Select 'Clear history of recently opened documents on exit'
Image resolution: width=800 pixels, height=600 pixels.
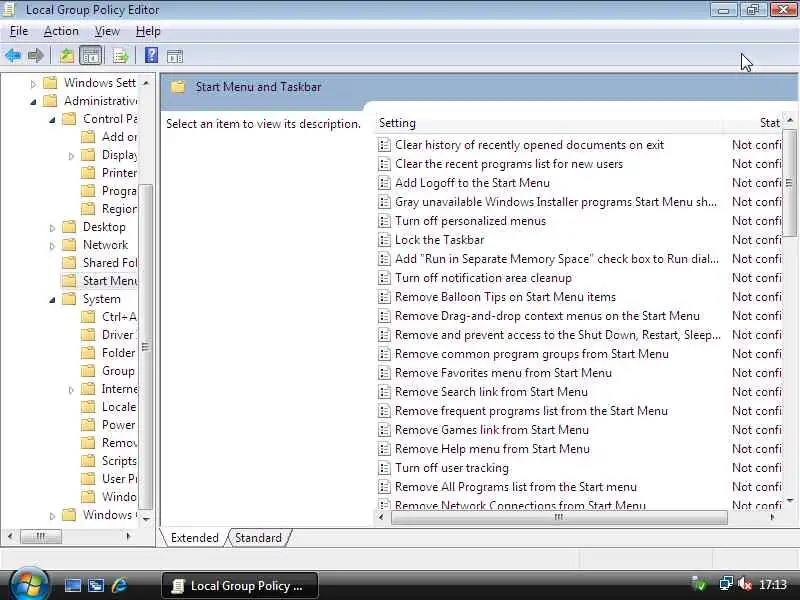[x=530, y=145]
